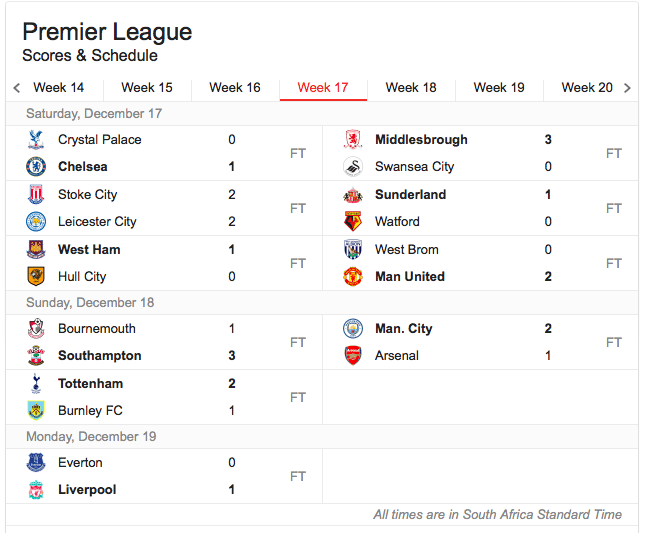This screenshot has height=533, width=646.
Task: Select the Week 20 tab
Action: (587, 88)
